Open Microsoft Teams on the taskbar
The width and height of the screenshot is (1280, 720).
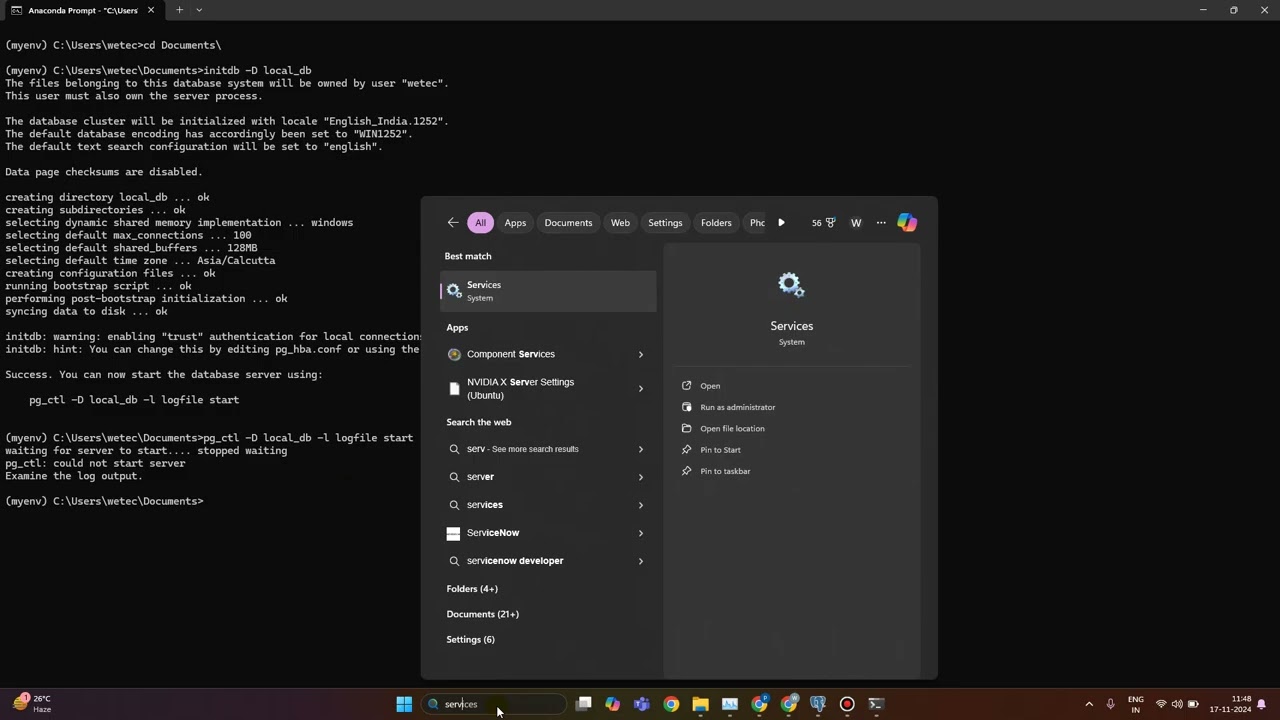click(x=642, y=704)
